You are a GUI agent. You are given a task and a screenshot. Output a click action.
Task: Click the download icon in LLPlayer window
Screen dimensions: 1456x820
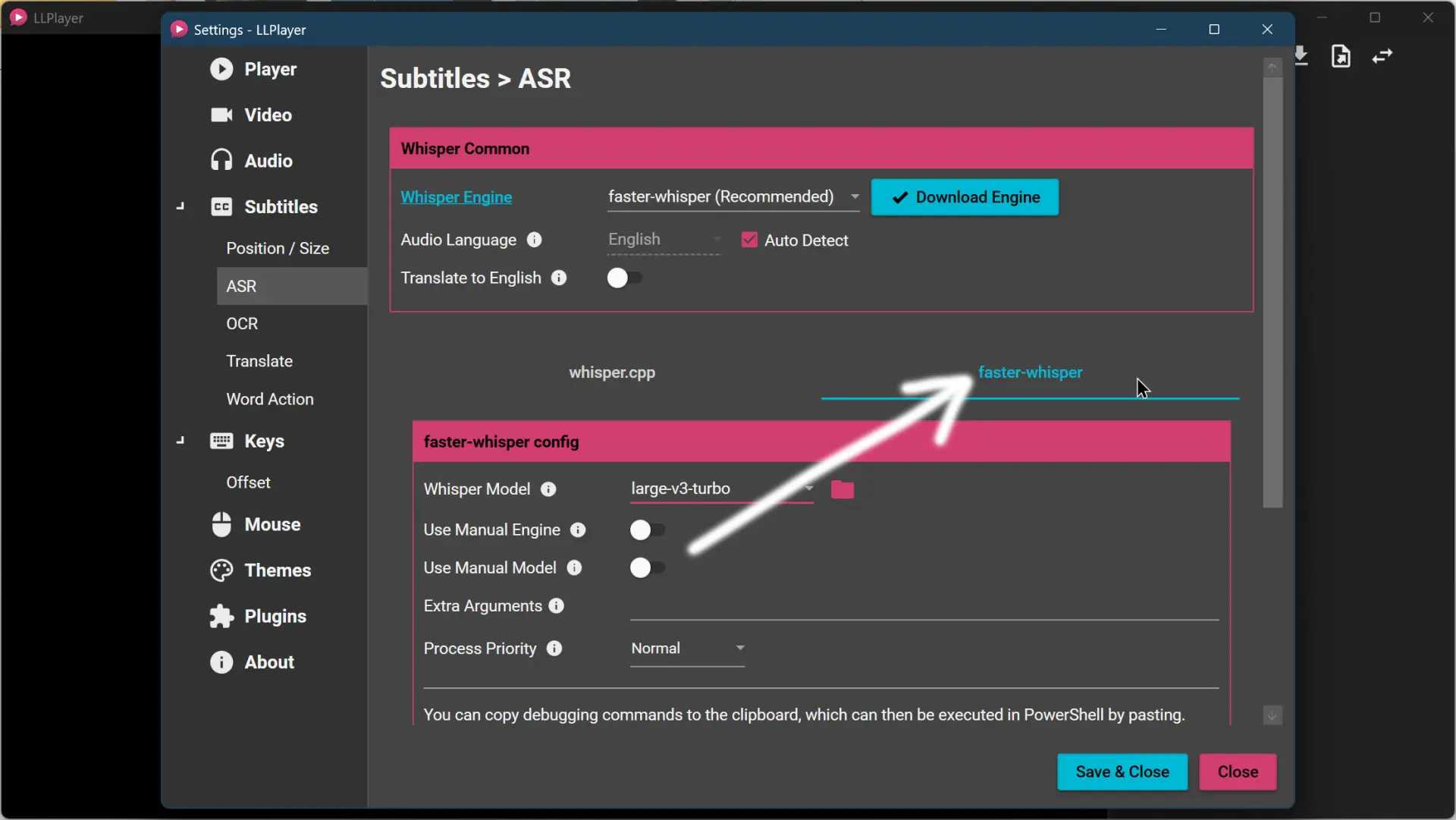click(1301, 56)
